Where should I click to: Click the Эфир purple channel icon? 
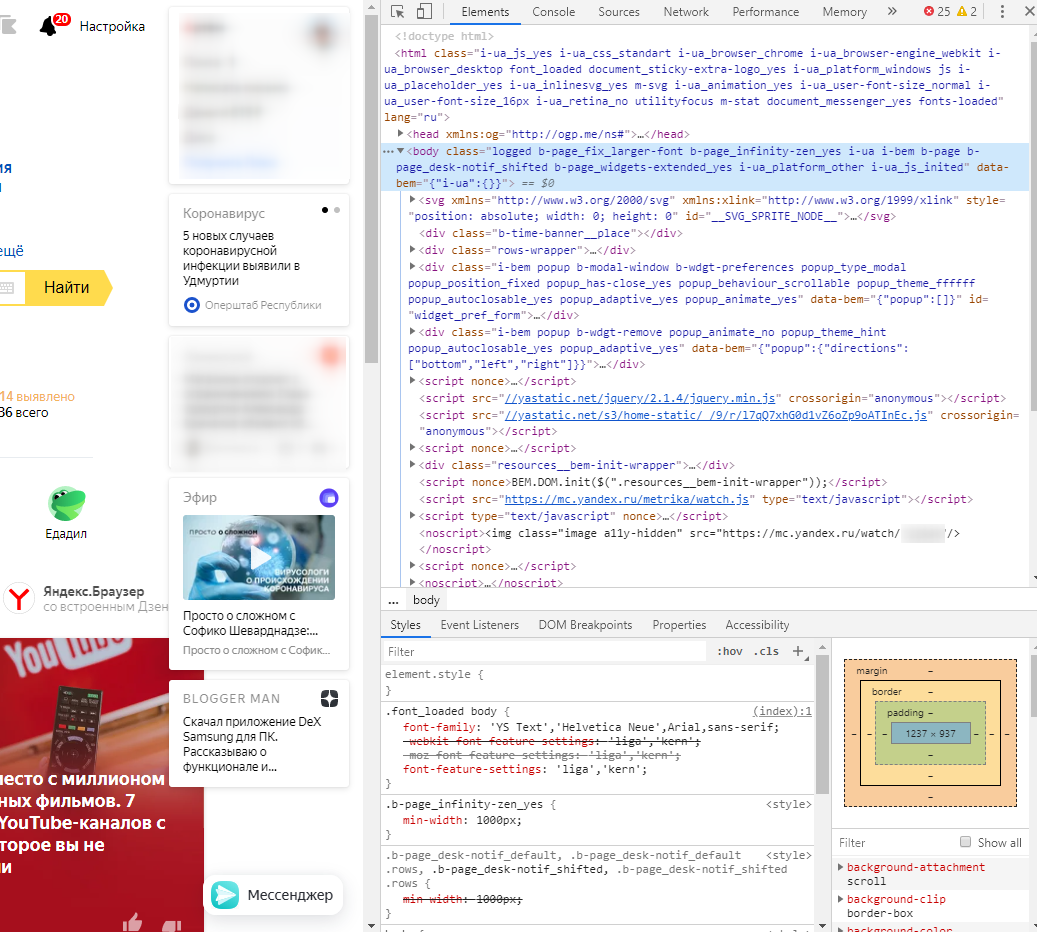coord(329,497)
